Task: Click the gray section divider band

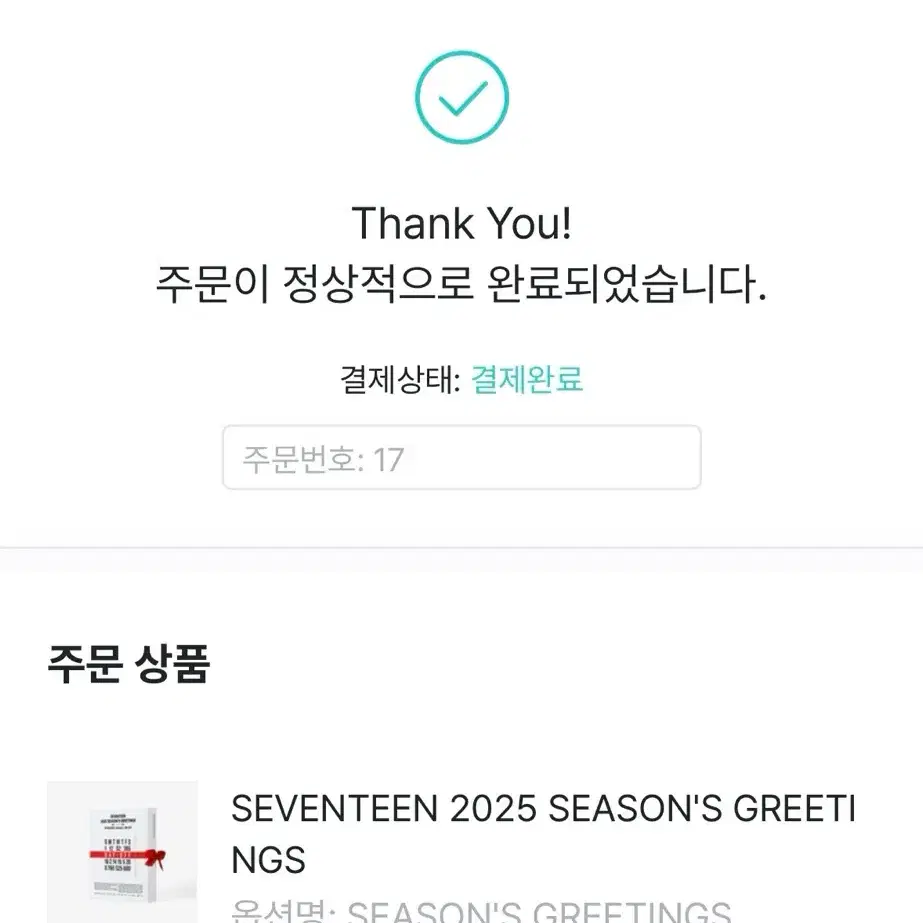Action: pos(462,559)
